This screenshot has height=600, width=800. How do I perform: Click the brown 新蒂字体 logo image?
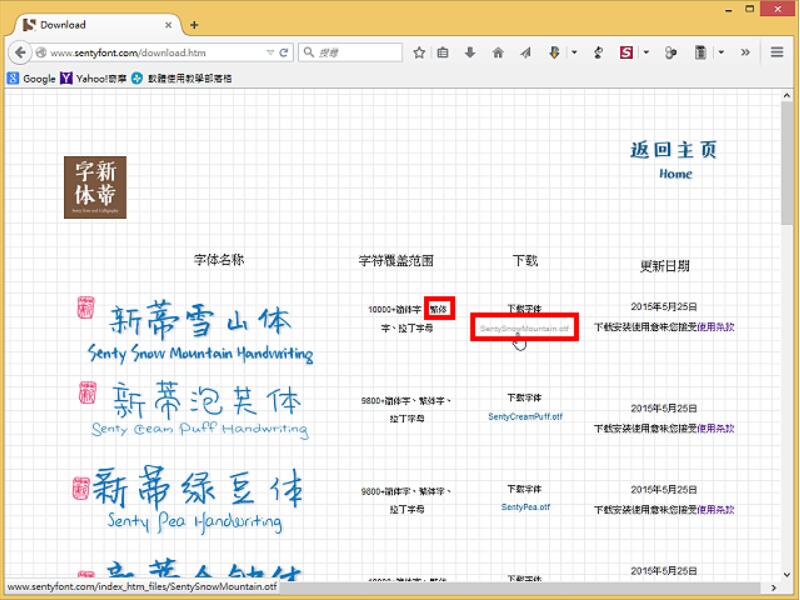click(x=95, y=187)
